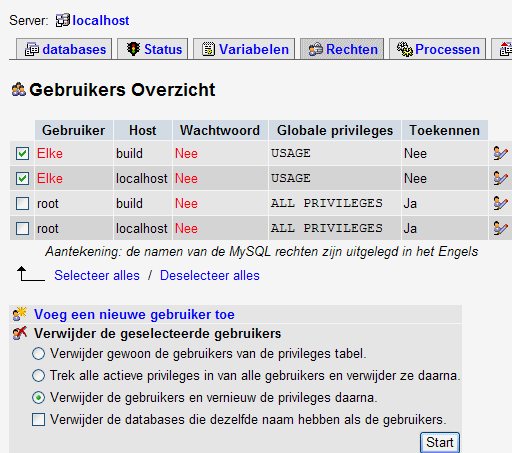Click edit privileges icon for root build
The height and width of the screenshot is (453, 512).
point(500,203)
